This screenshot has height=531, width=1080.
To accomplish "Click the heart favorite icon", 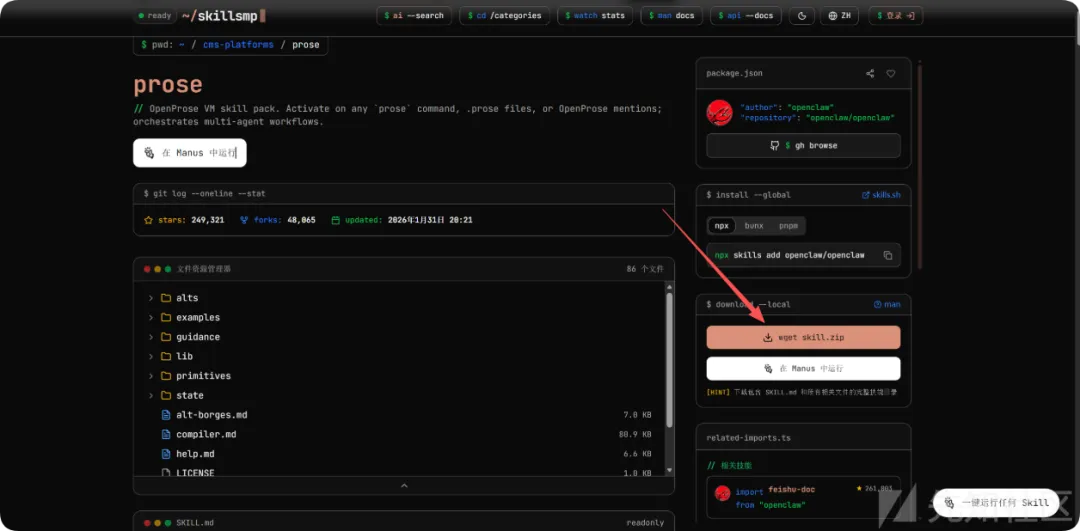I will 891,74.
